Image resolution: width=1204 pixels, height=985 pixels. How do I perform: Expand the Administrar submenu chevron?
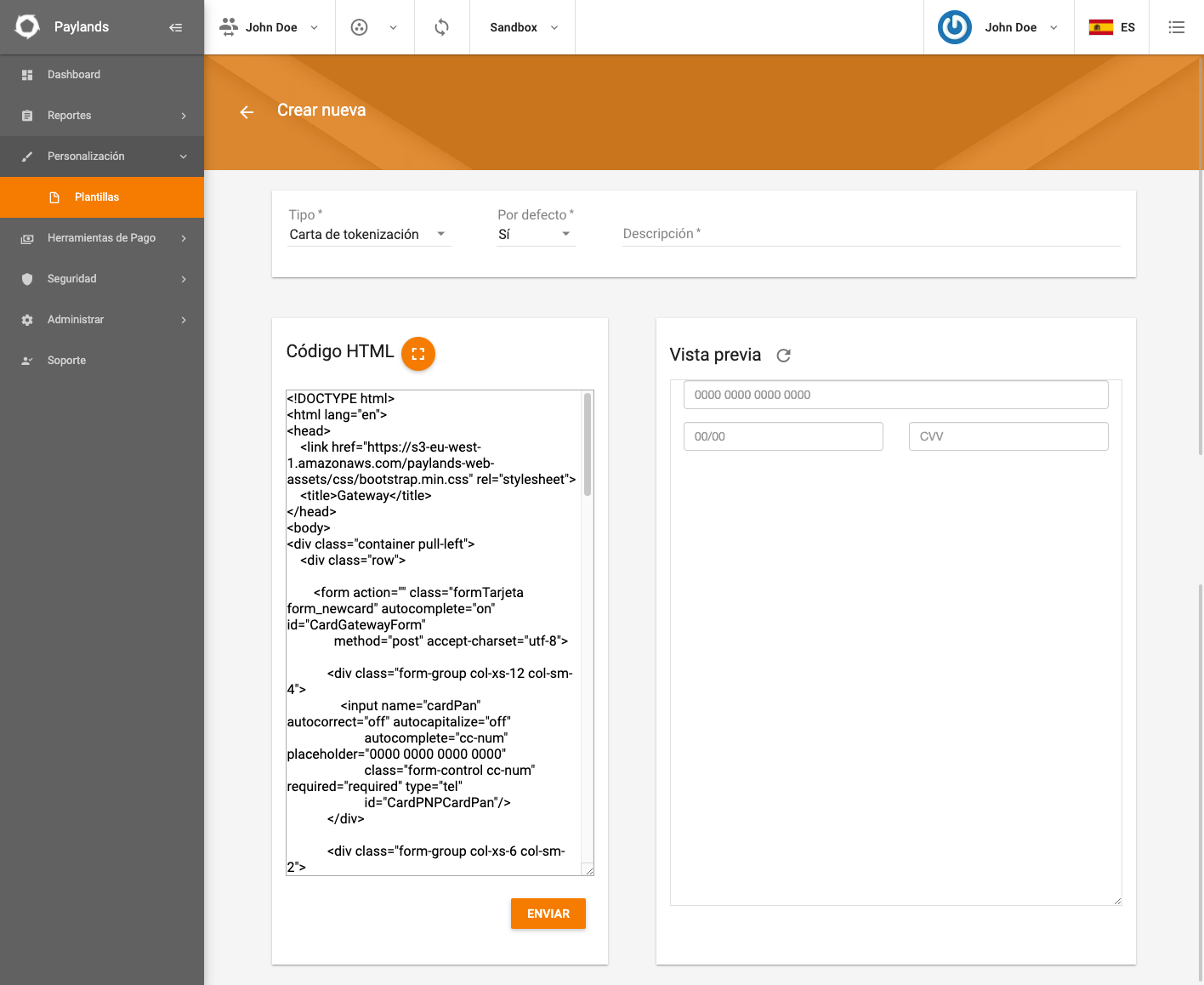[184, 320]
